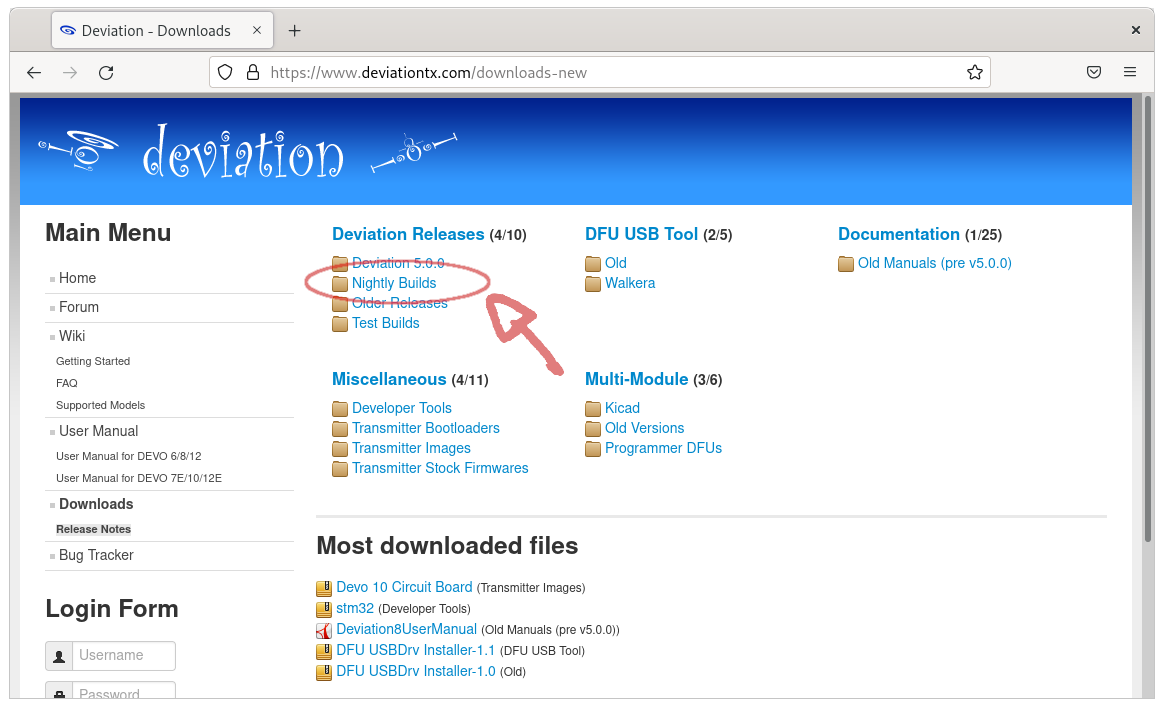View site security padlock information
The width and height of the screenshot is (1164, 708).
click(x=252, y=72)
